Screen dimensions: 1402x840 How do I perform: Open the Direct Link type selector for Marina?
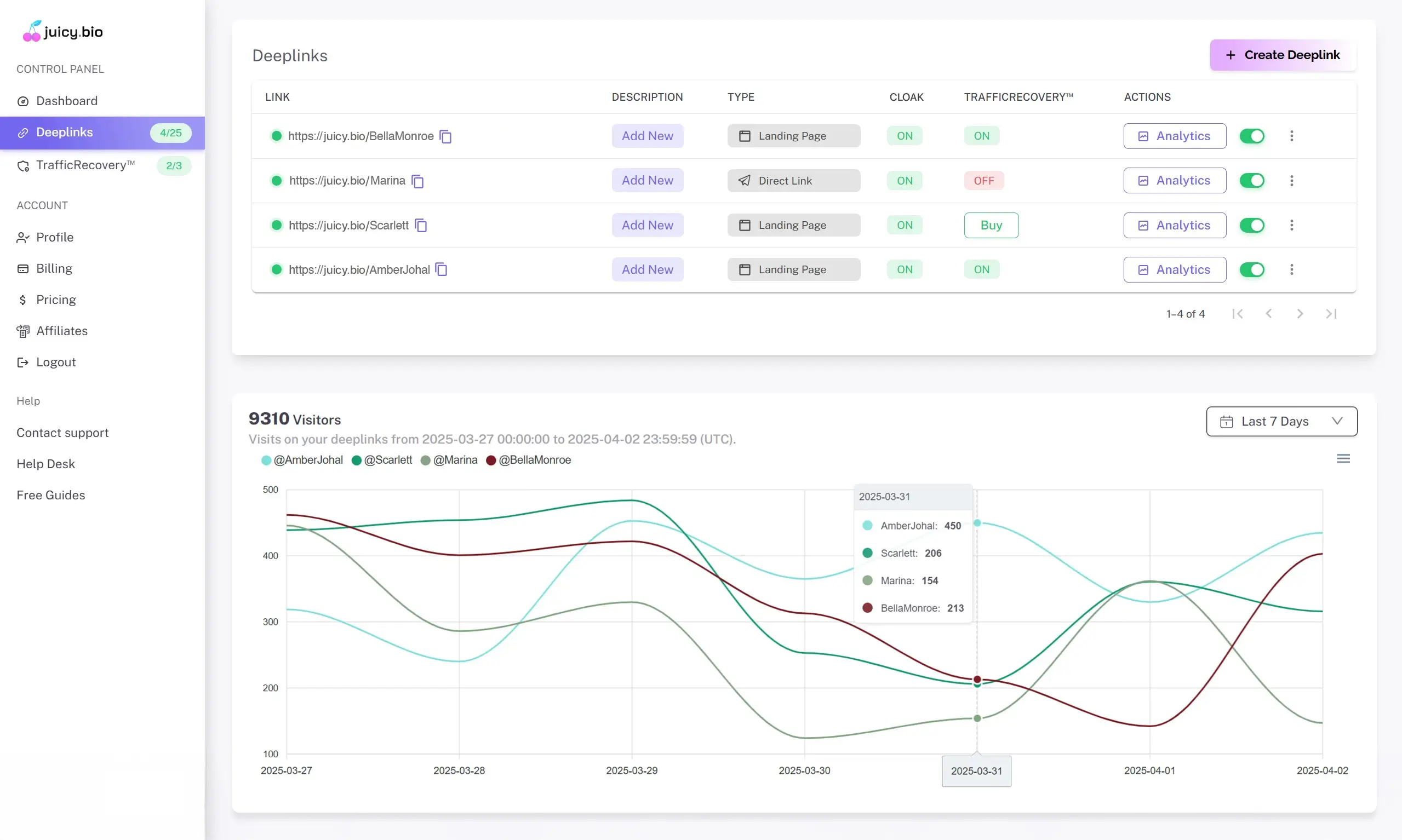tap(793, 181)
